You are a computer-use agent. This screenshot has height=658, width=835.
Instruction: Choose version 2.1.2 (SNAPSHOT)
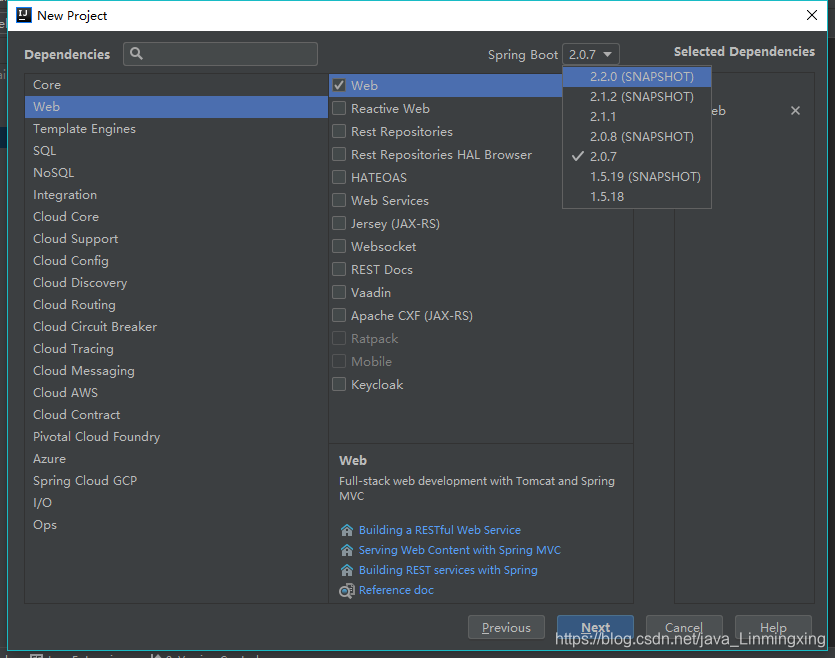(x=637, y=97)
